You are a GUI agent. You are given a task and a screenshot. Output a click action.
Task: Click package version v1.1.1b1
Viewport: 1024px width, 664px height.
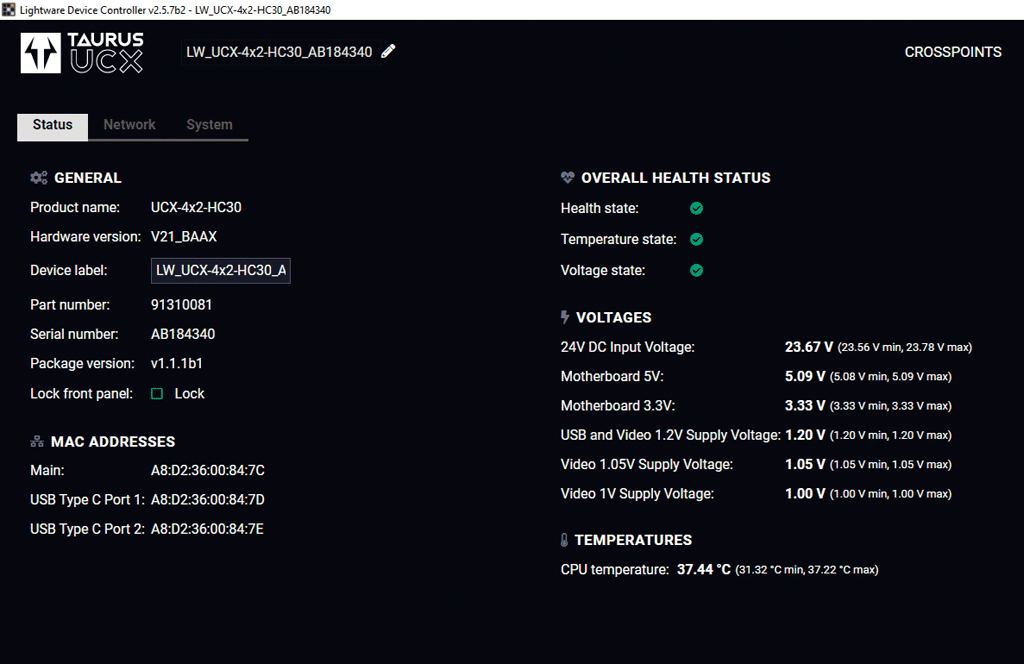[176, 364]
